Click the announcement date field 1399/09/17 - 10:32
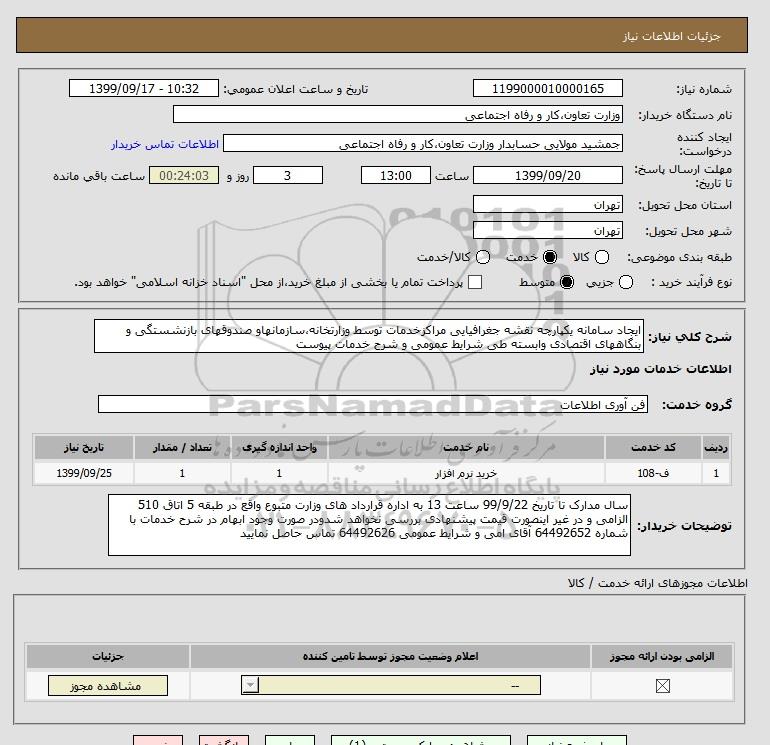This screenshot has height=745, width=770. point(144,89)
